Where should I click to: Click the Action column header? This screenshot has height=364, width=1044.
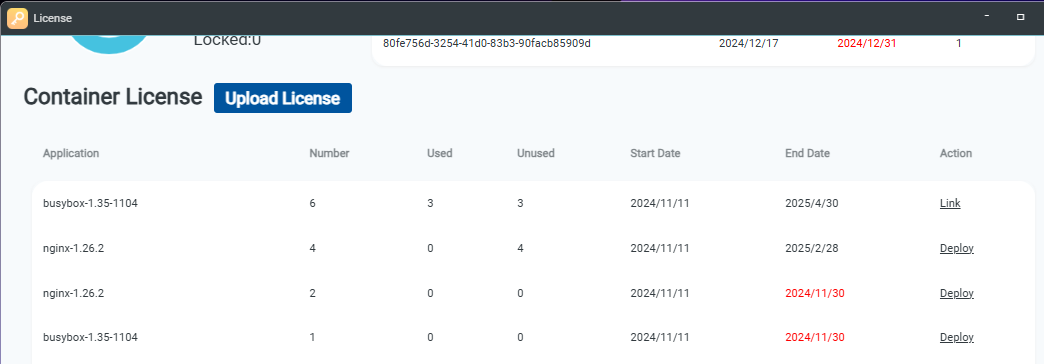point(955,153)
